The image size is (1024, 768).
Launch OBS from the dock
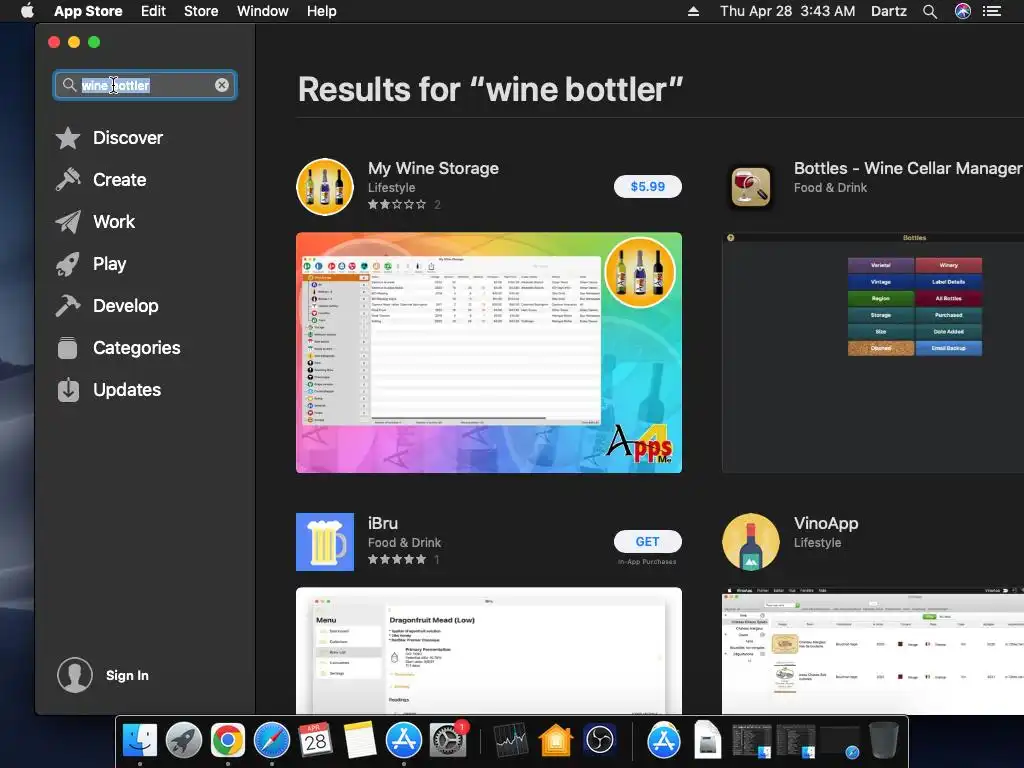(x=600, y=741)
